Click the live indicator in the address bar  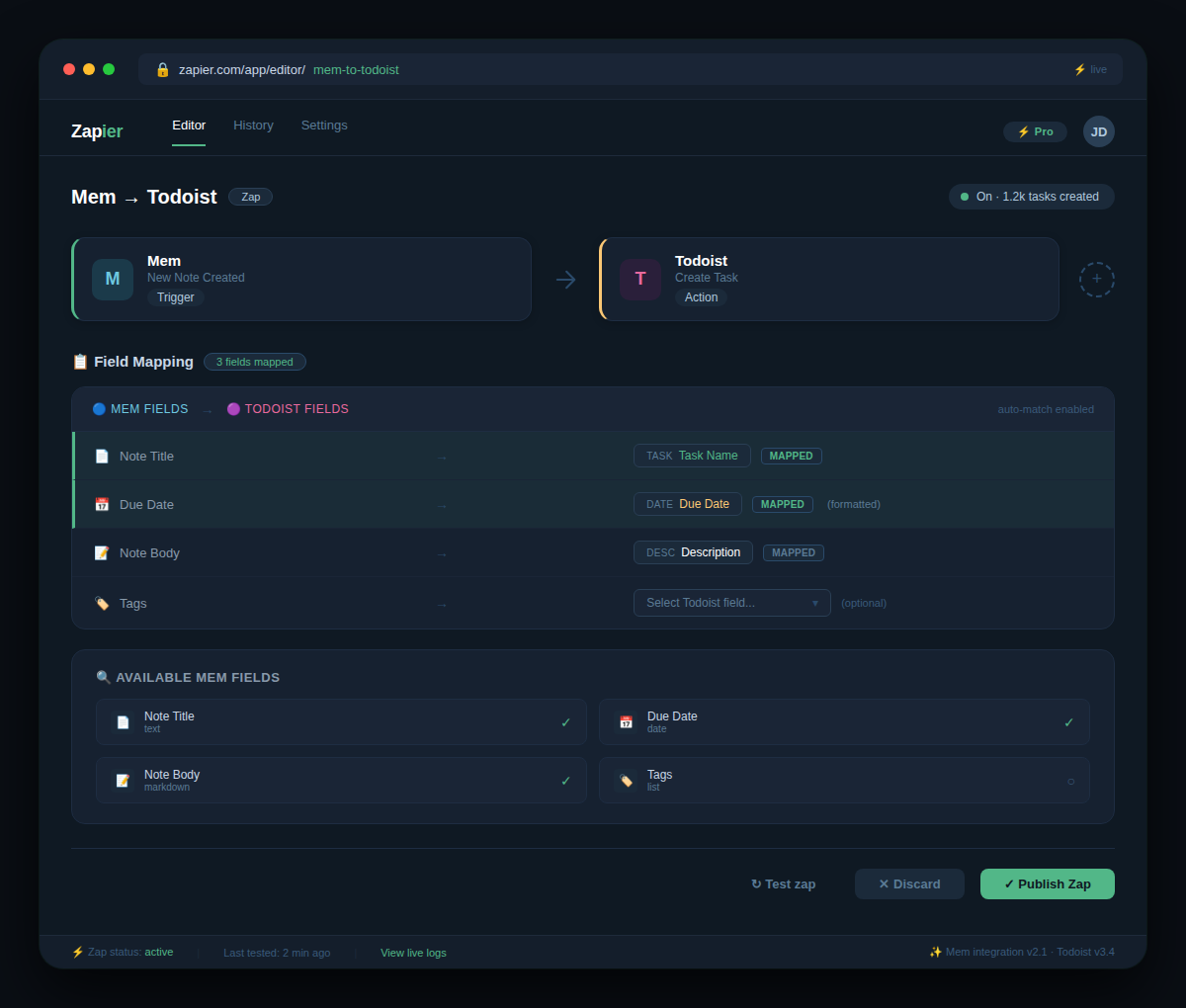(x=1090, y=69)
